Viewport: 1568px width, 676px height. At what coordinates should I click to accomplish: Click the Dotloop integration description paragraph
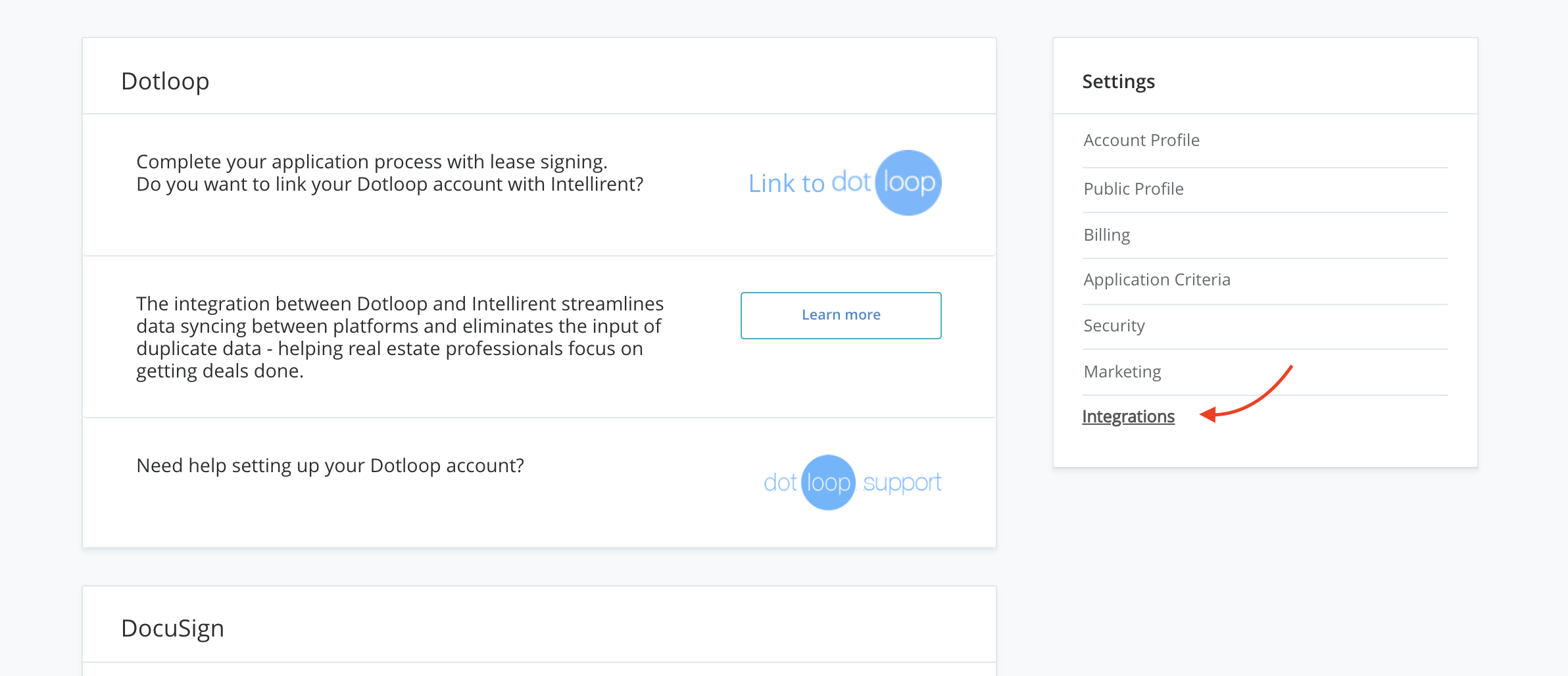click(x=400, y=337)
